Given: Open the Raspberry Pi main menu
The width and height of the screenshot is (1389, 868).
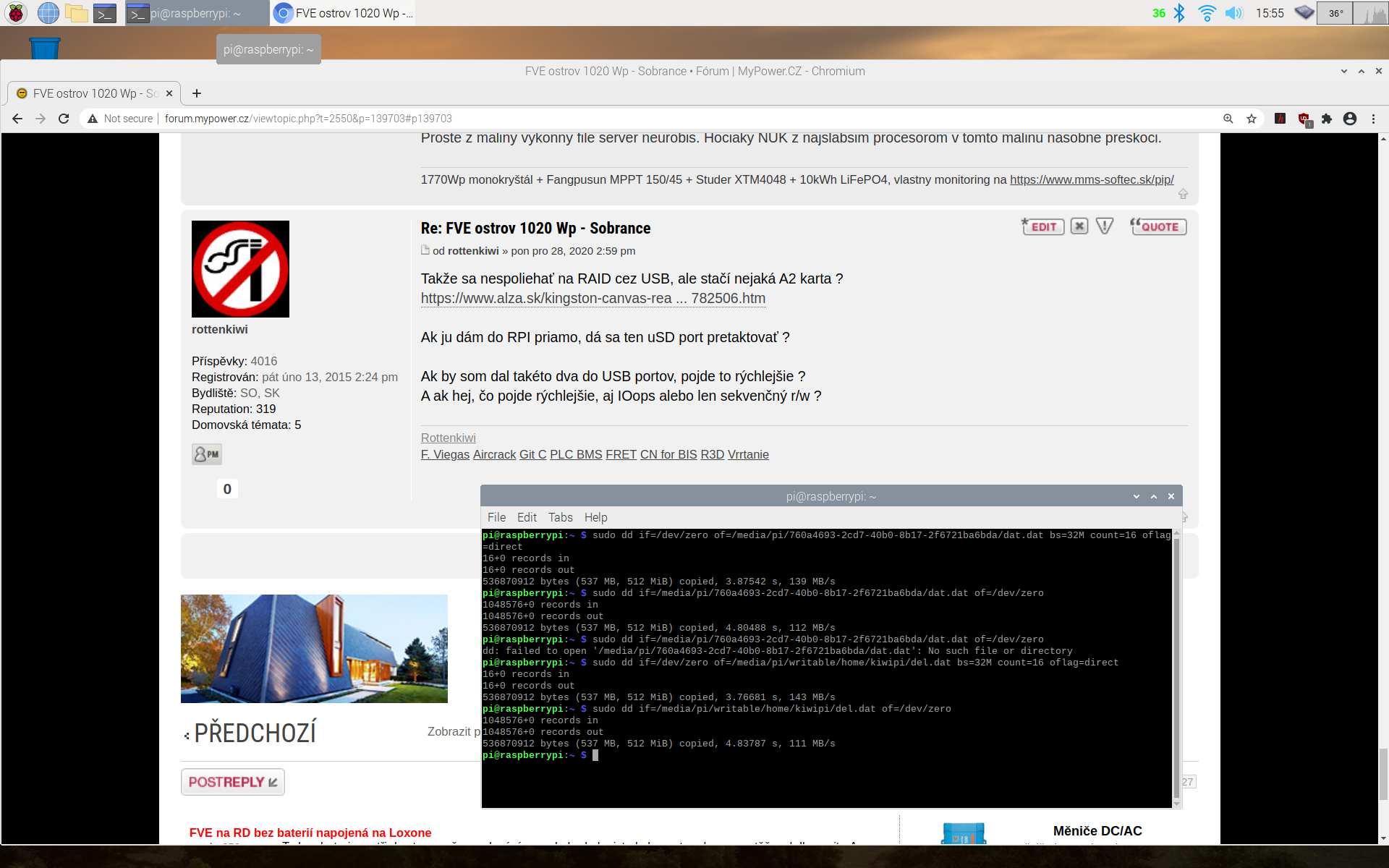Looking at the screenshot, I should 16,13.
